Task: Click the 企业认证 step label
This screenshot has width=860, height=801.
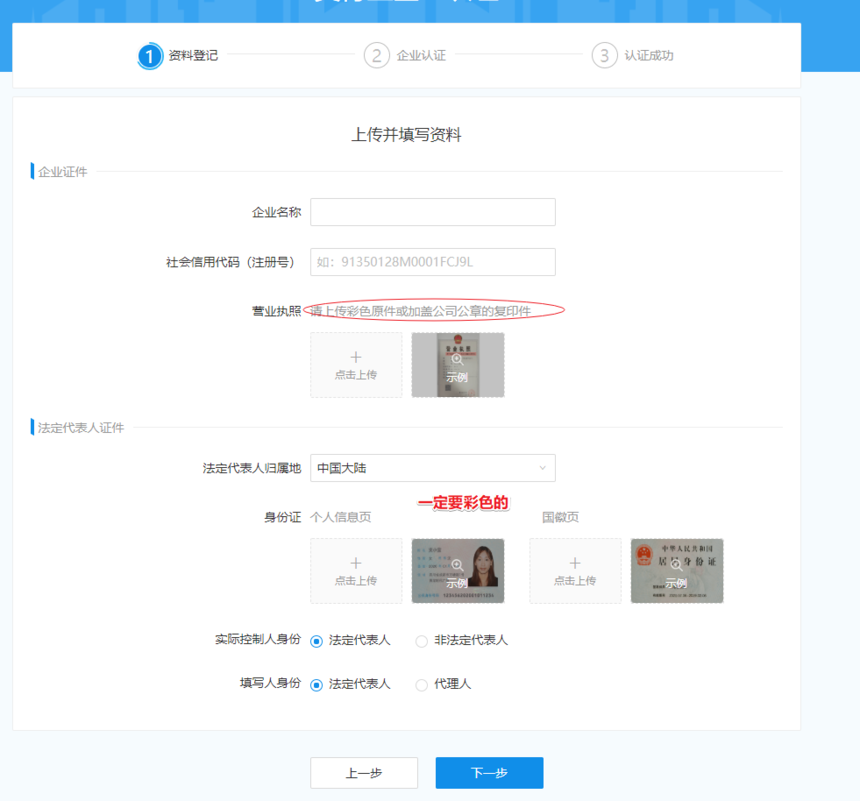Action: (421, 56)
